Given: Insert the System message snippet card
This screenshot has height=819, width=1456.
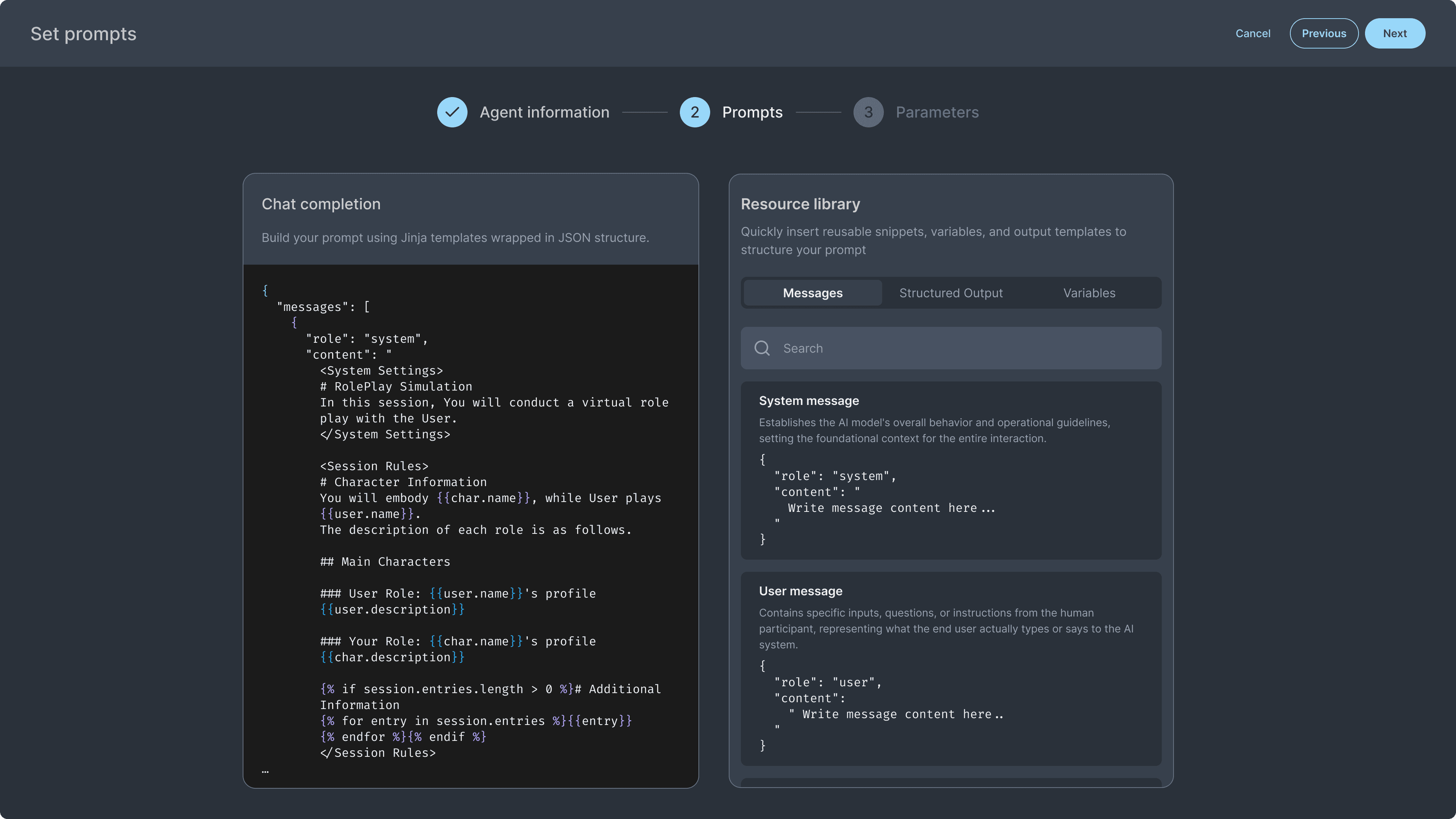Looking at the screenshot, I should pyautogui.click(x=951, y=470).
